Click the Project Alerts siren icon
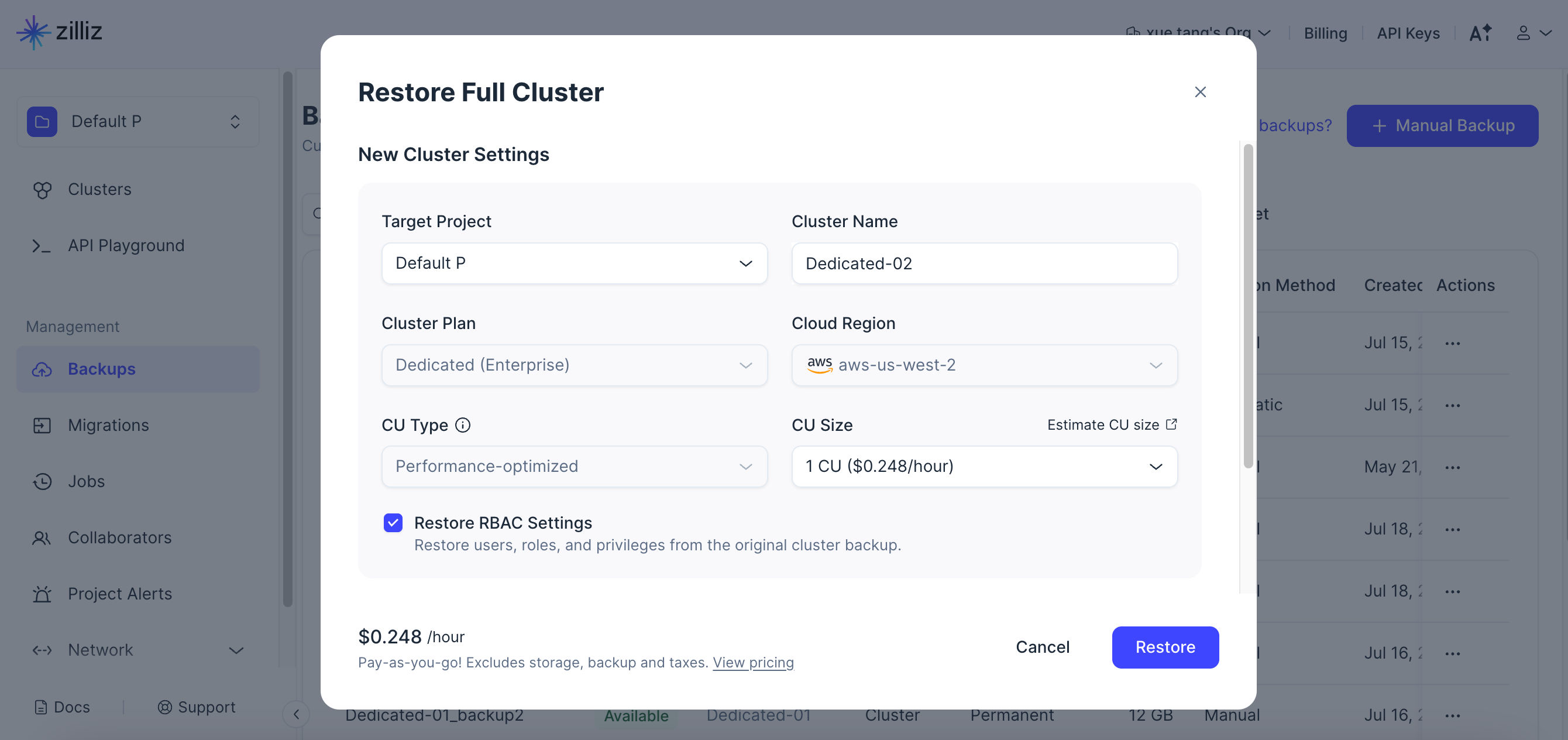 pyautogui.click(x=42, y=593)
